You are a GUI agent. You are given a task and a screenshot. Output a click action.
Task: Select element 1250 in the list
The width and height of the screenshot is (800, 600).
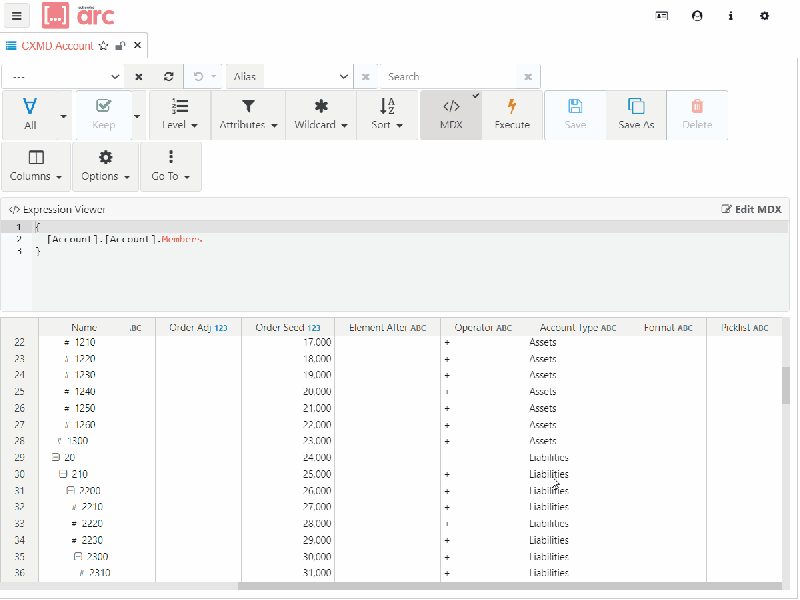pos(85,408)
